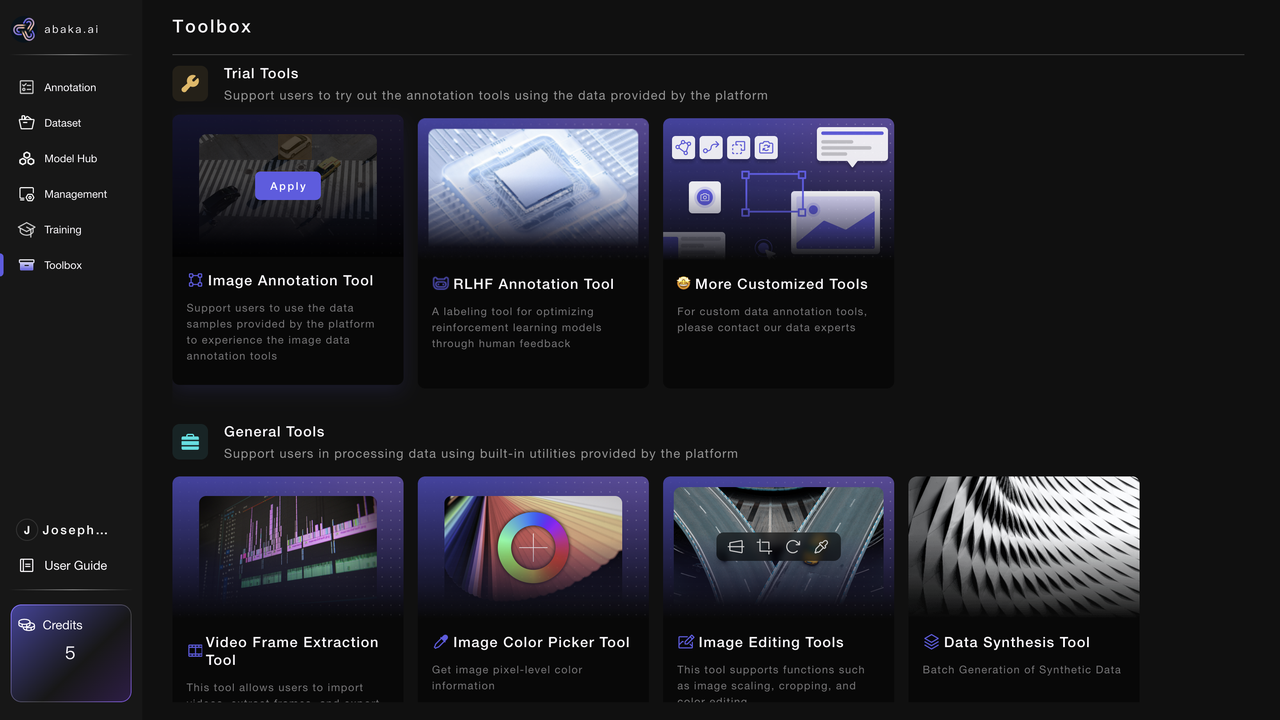Click the Trial Tools wrench icon
The height and width of the screenshot is (720, 1280).
[190, 84]
